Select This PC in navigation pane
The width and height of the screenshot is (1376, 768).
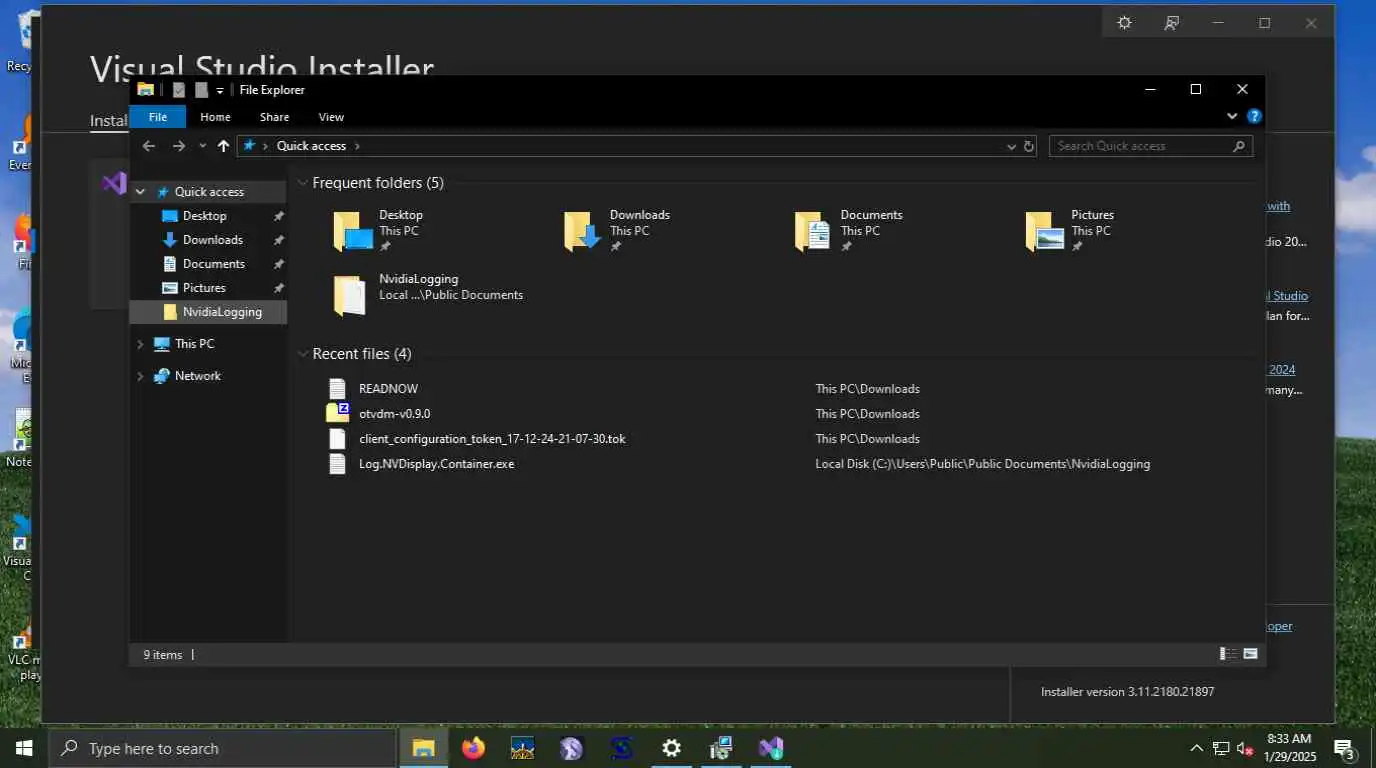pos(194,344)
